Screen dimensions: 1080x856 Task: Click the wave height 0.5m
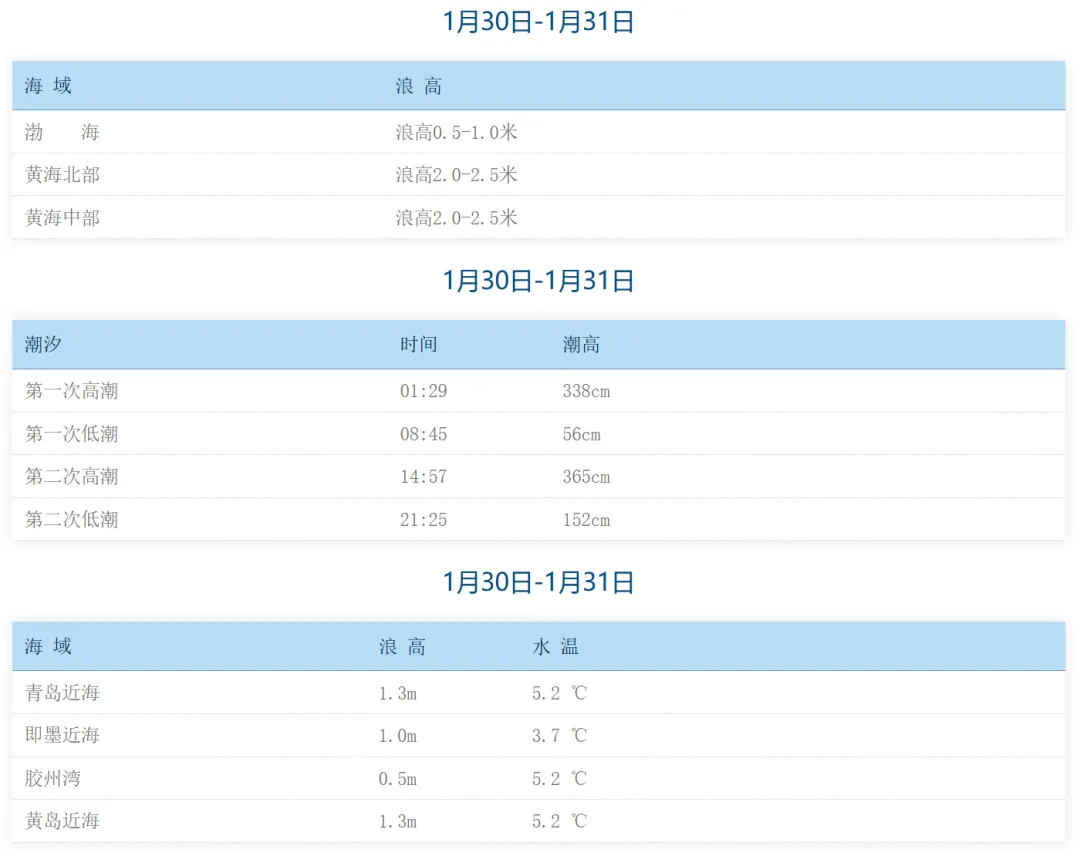point(397,779)
